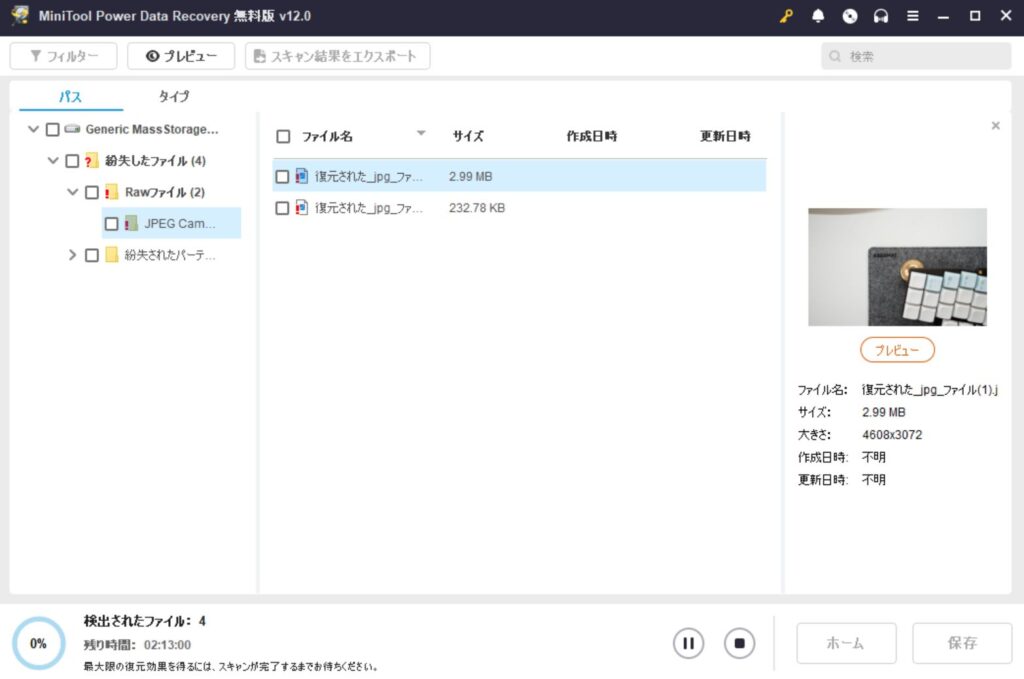Click the bootable media disc icon
1024x679 pixels.
(850, 16)
